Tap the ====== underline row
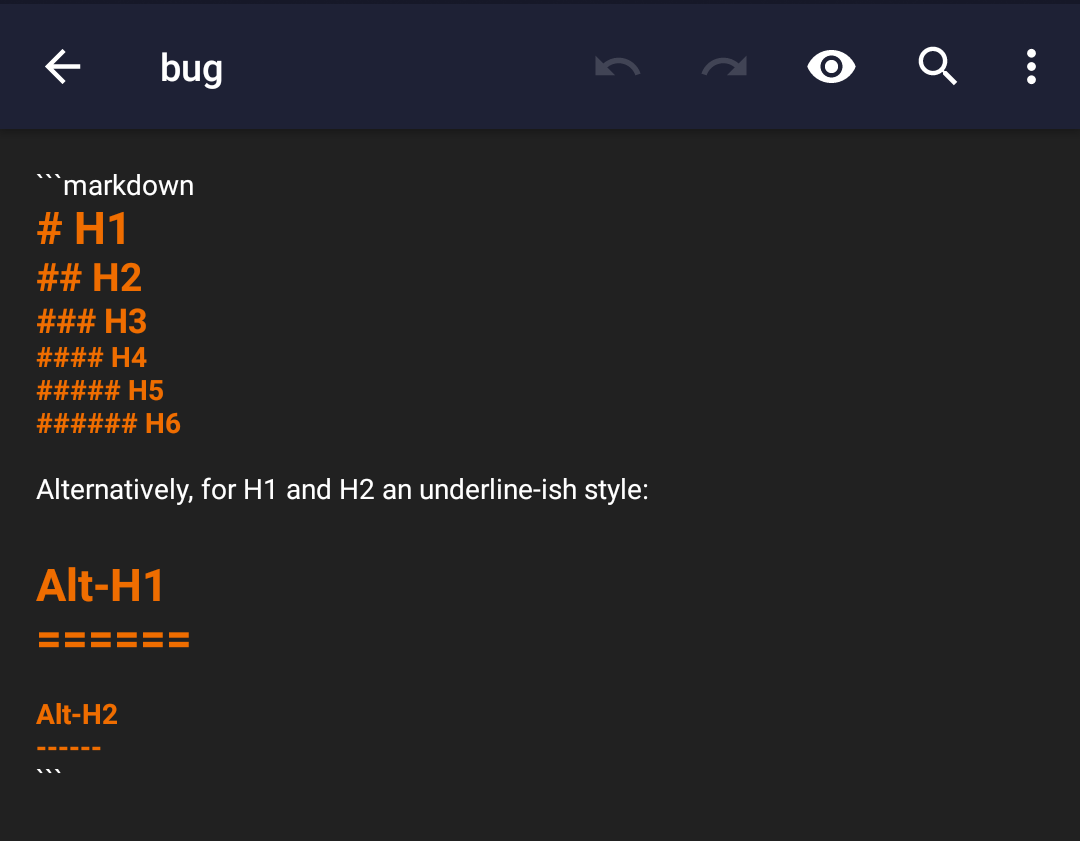This screenshot has width=1080, height=841. coord(113,637)
